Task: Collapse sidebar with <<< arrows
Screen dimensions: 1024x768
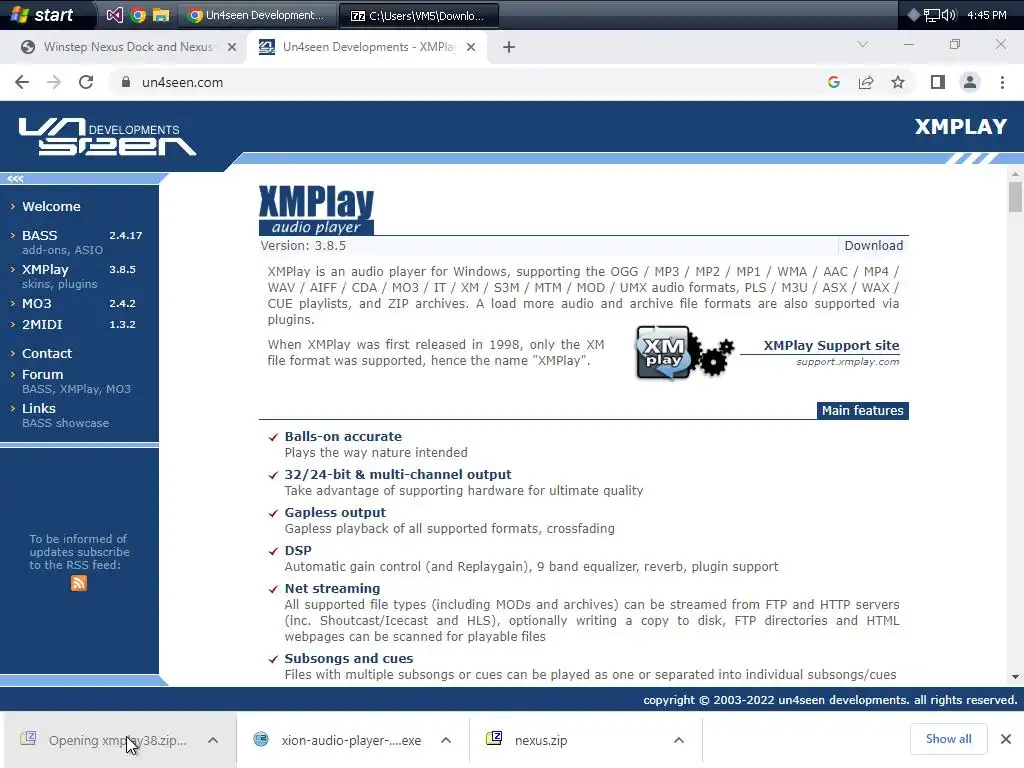Action: (15, 178)
